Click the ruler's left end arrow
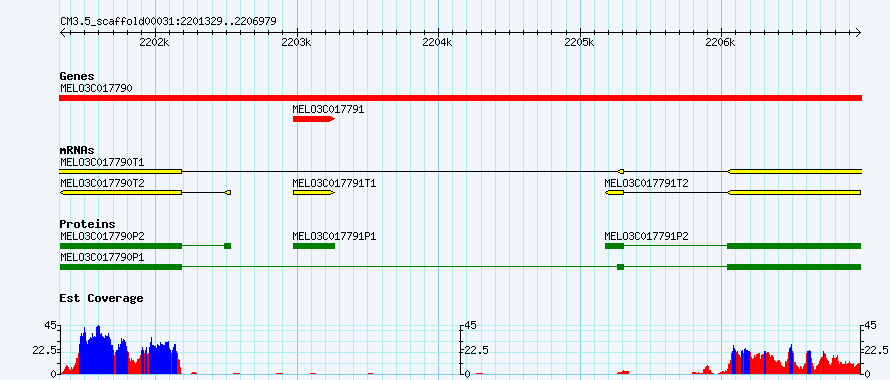Image resolution: width=890 pixels, height=380 pixels. (63, 32)
